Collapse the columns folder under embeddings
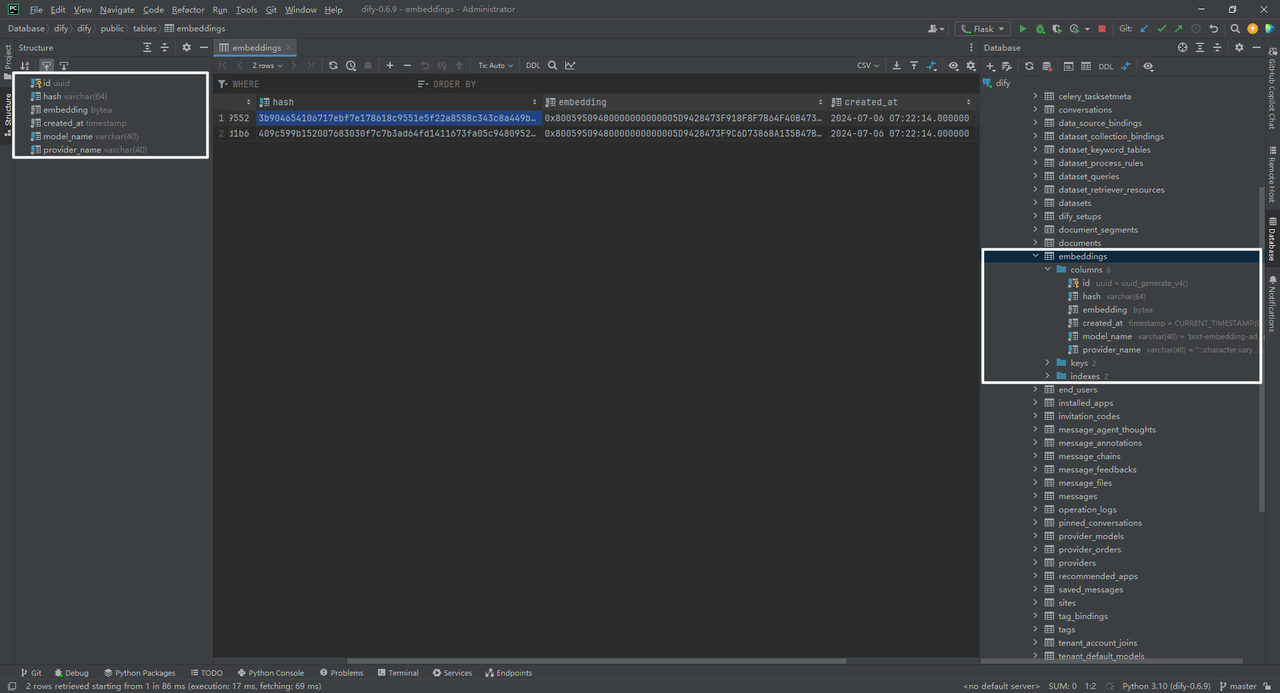The height and width of the screenshot is (693, 1280). point(1048,269)
